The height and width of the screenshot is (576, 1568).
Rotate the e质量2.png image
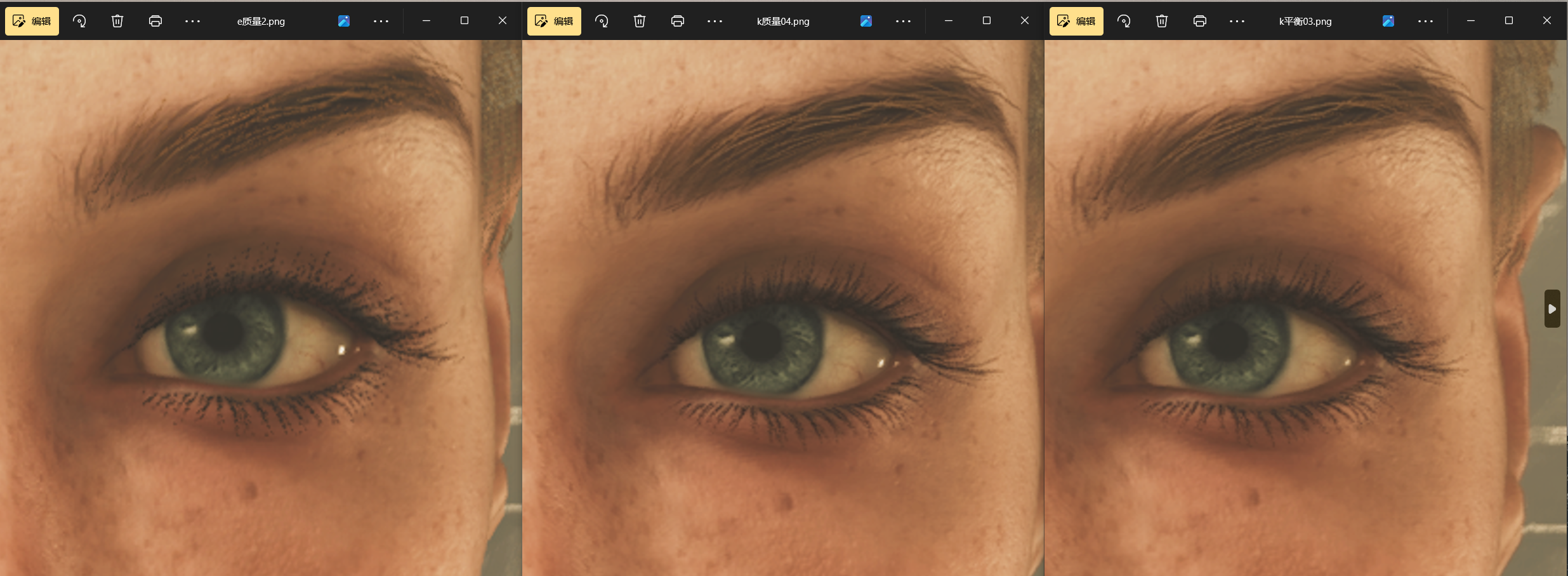click(79, 21)
